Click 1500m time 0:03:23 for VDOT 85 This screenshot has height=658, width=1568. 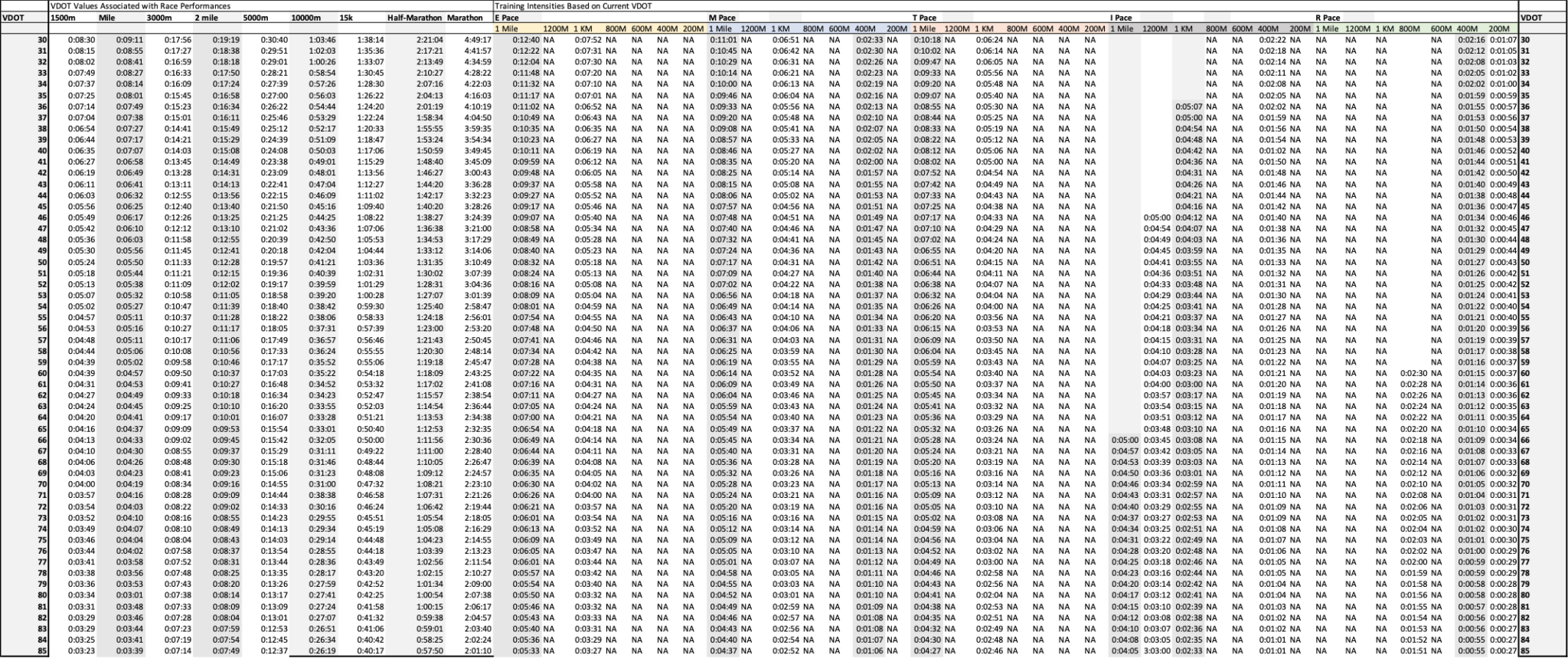pyautogui.click(x=81, y=651)
